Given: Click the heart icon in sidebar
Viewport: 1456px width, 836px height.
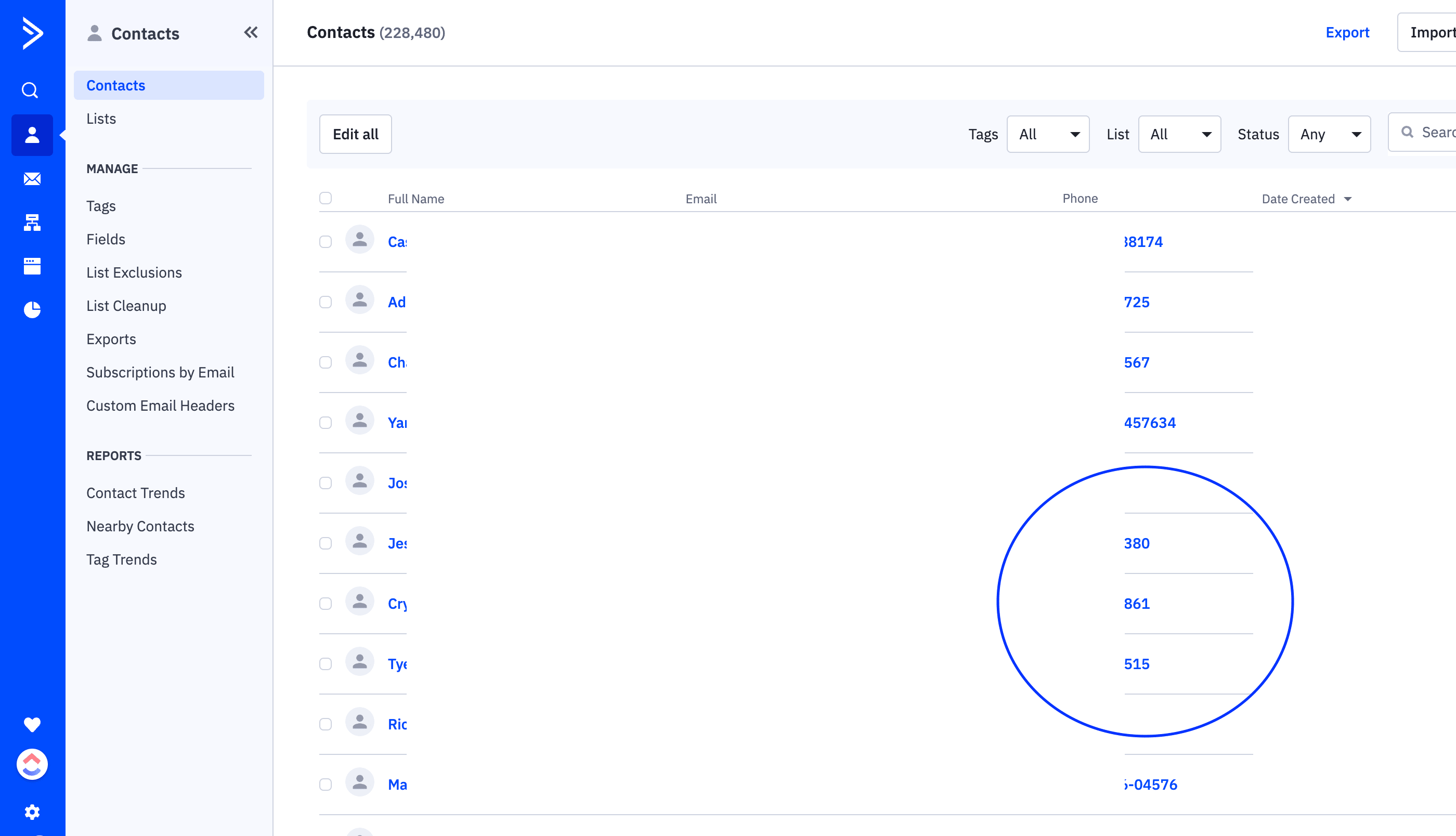Looking at the screenshot, I should (x=32, y=724).
